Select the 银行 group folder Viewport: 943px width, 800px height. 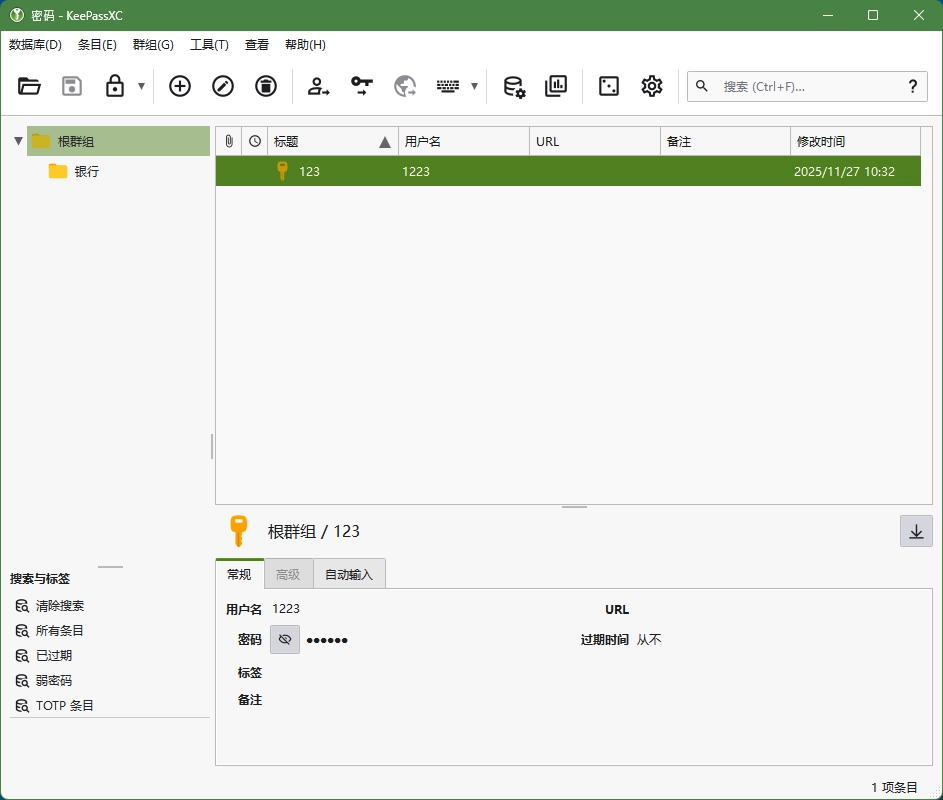point(86,171)
